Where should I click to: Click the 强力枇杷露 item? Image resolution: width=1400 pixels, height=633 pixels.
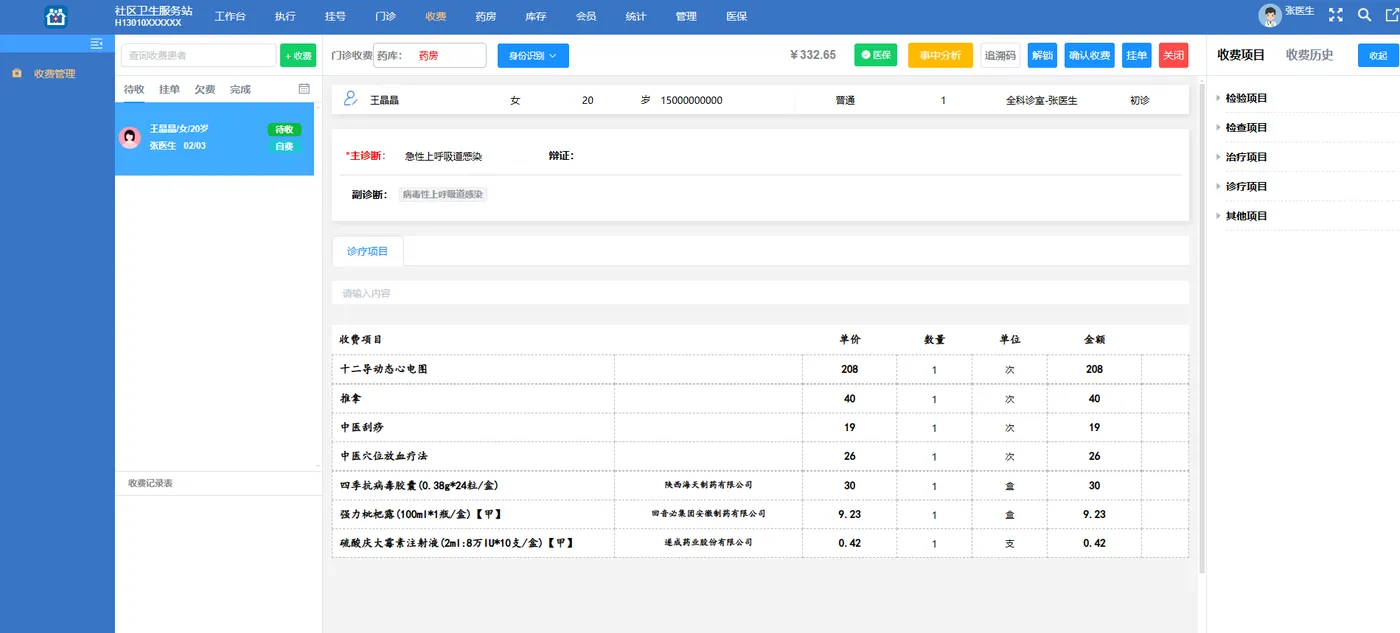(x=760, y=514)
